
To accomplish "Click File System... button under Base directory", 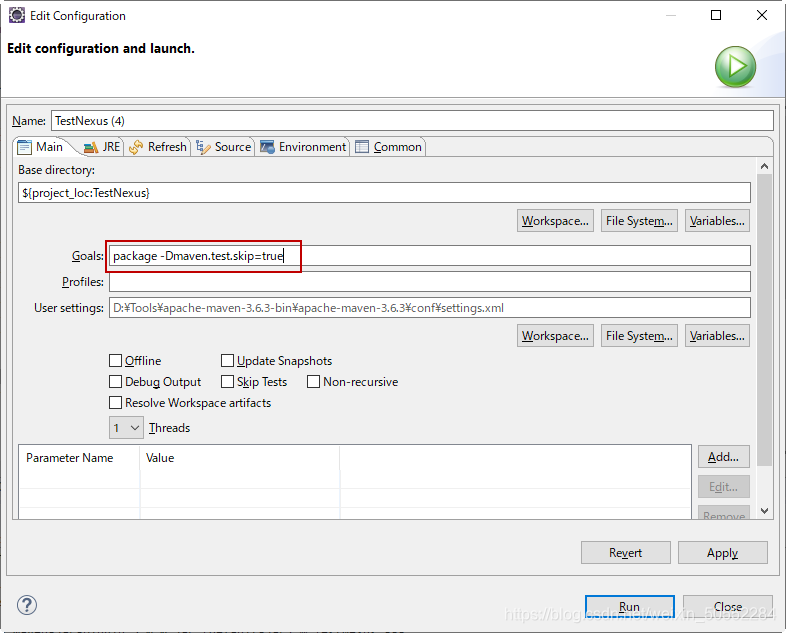I will [639, 221].
